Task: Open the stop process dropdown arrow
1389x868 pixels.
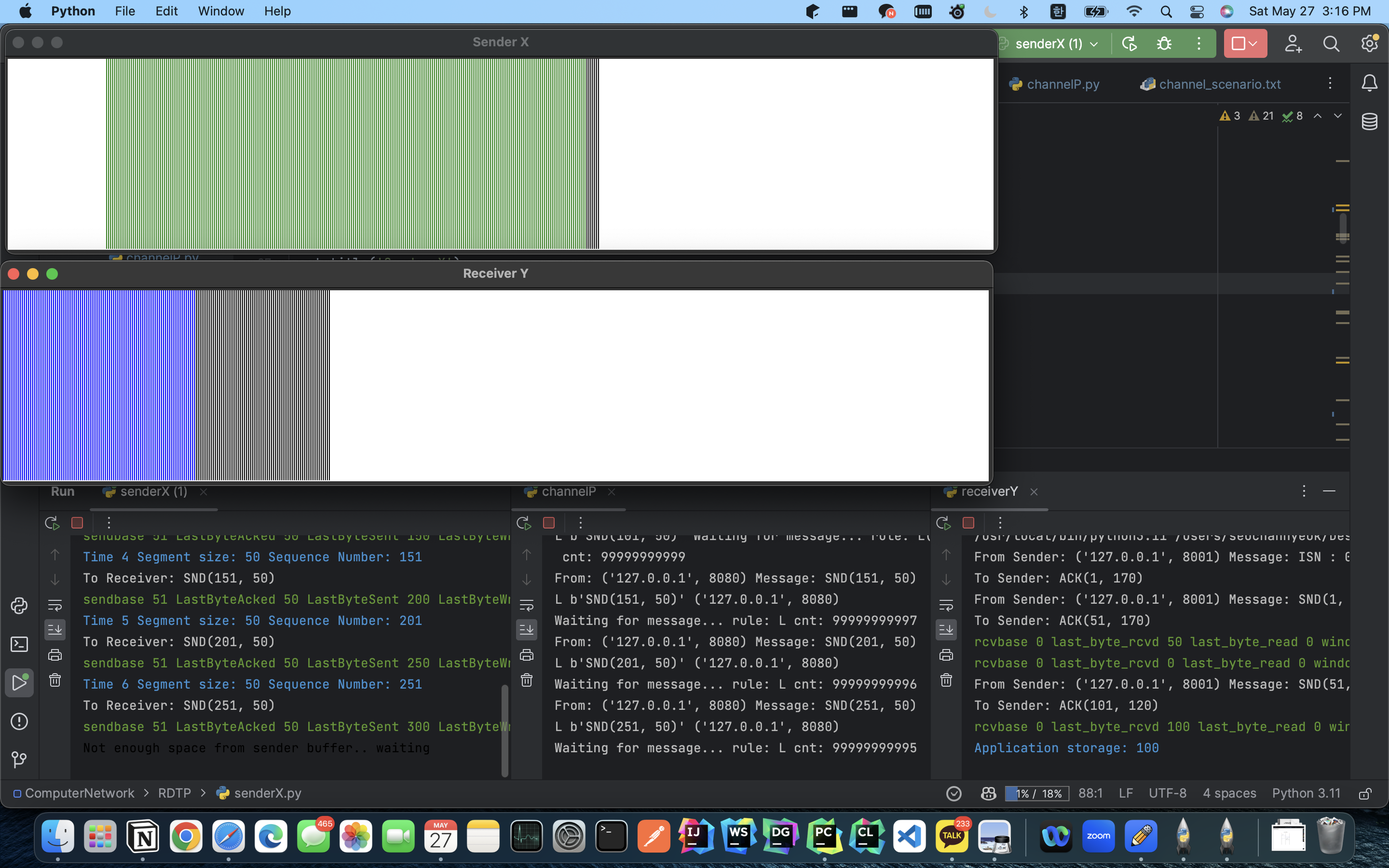Action: point(1253,43)
